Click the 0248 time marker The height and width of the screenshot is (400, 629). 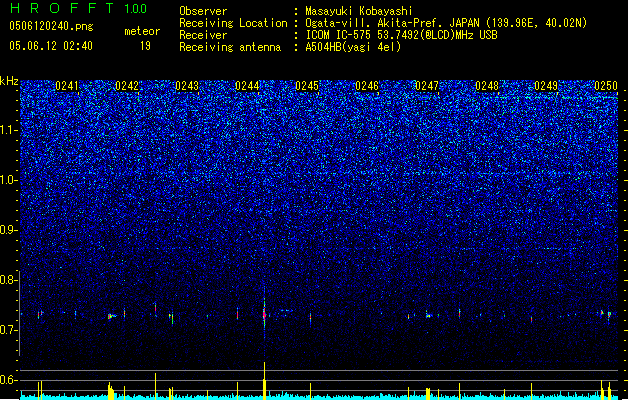point(487,86)
